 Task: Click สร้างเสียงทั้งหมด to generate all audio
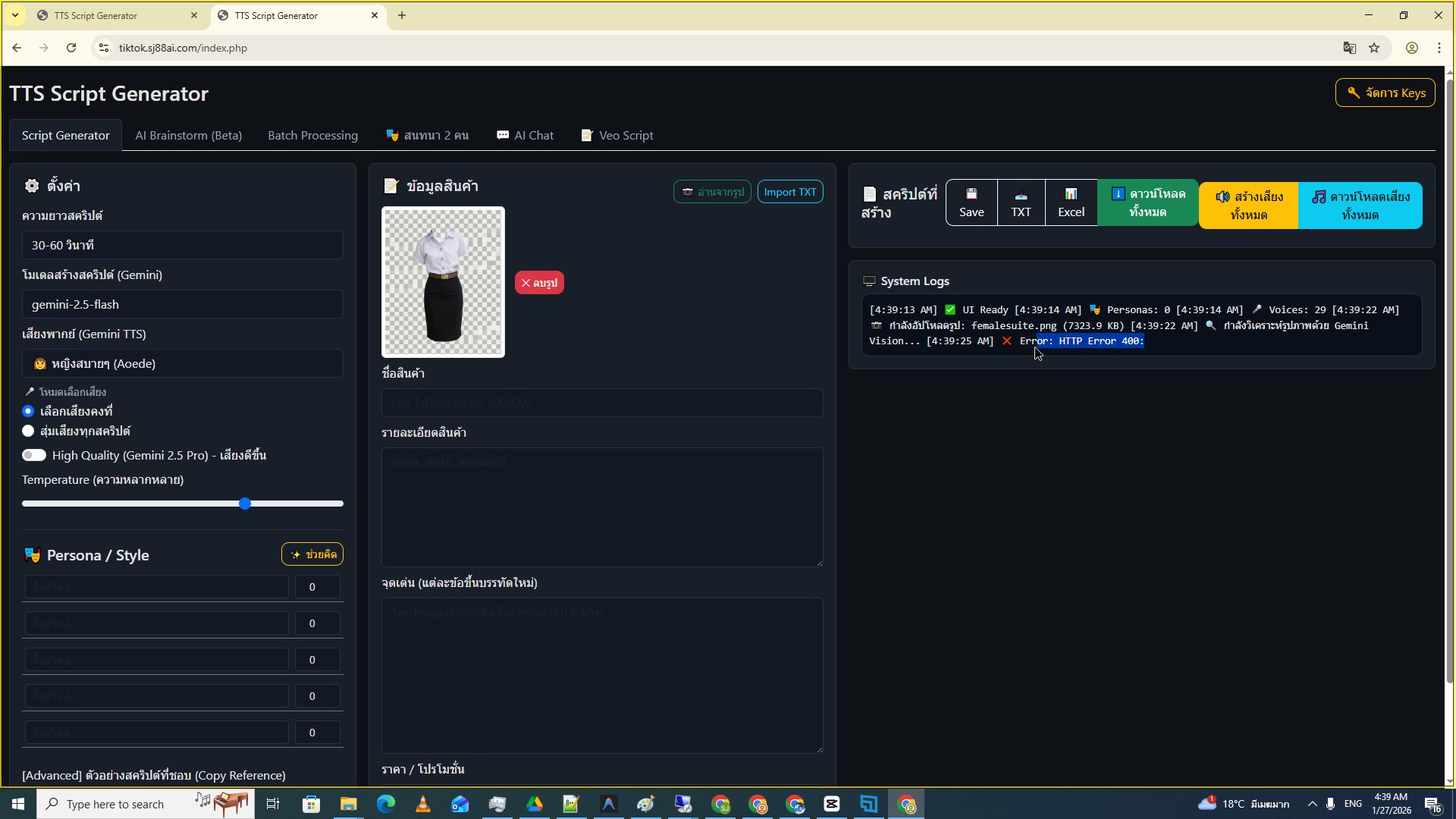pyautogui.click(x=1248, y=205)
